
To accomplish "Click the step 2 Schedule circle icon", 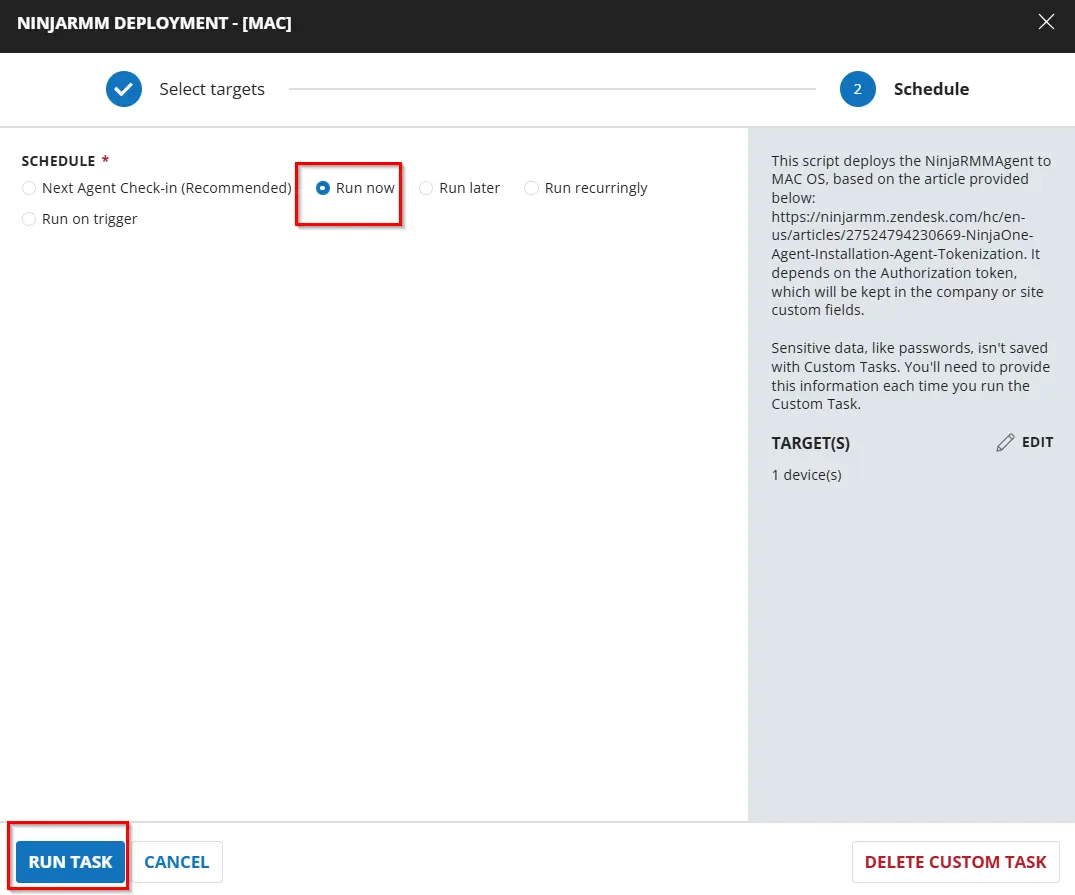I will pos(857,89).
